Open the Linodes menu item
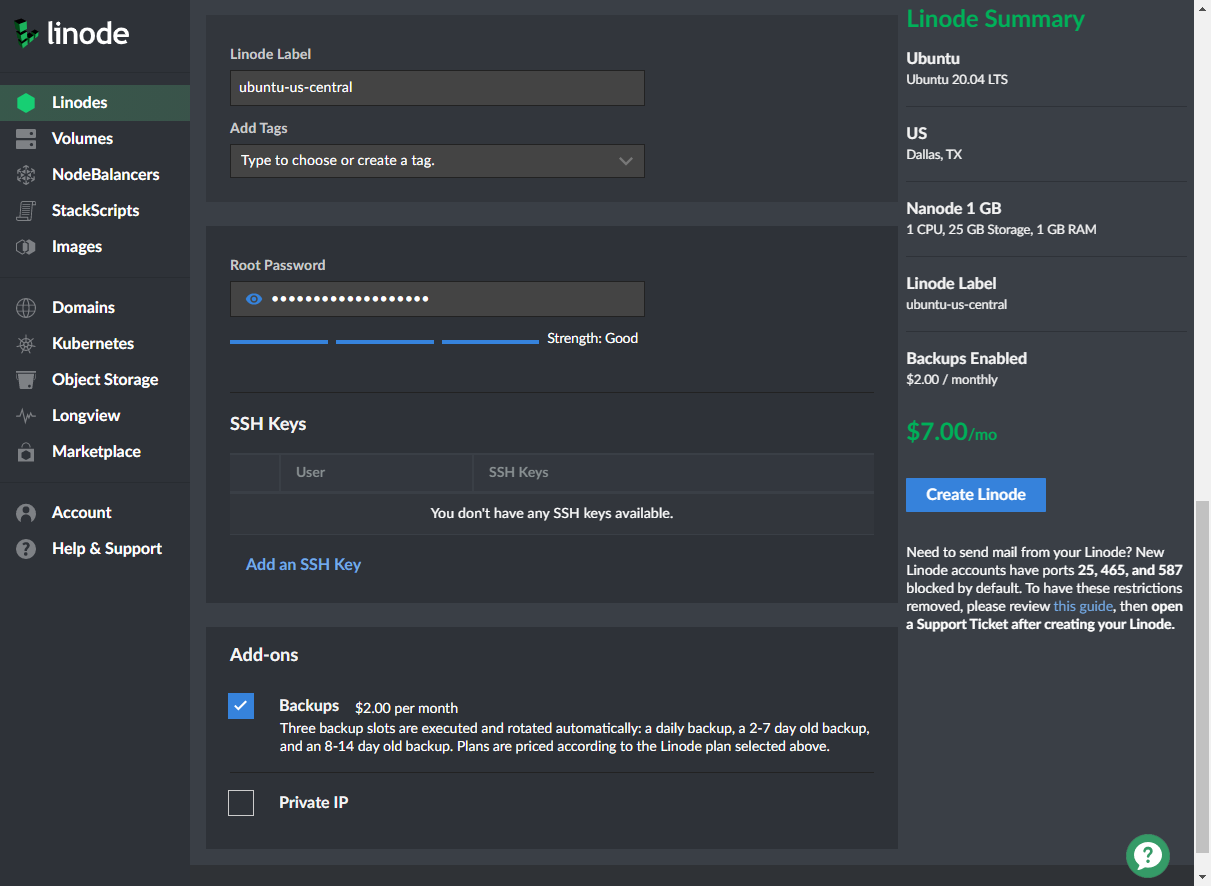 point(95,103)
